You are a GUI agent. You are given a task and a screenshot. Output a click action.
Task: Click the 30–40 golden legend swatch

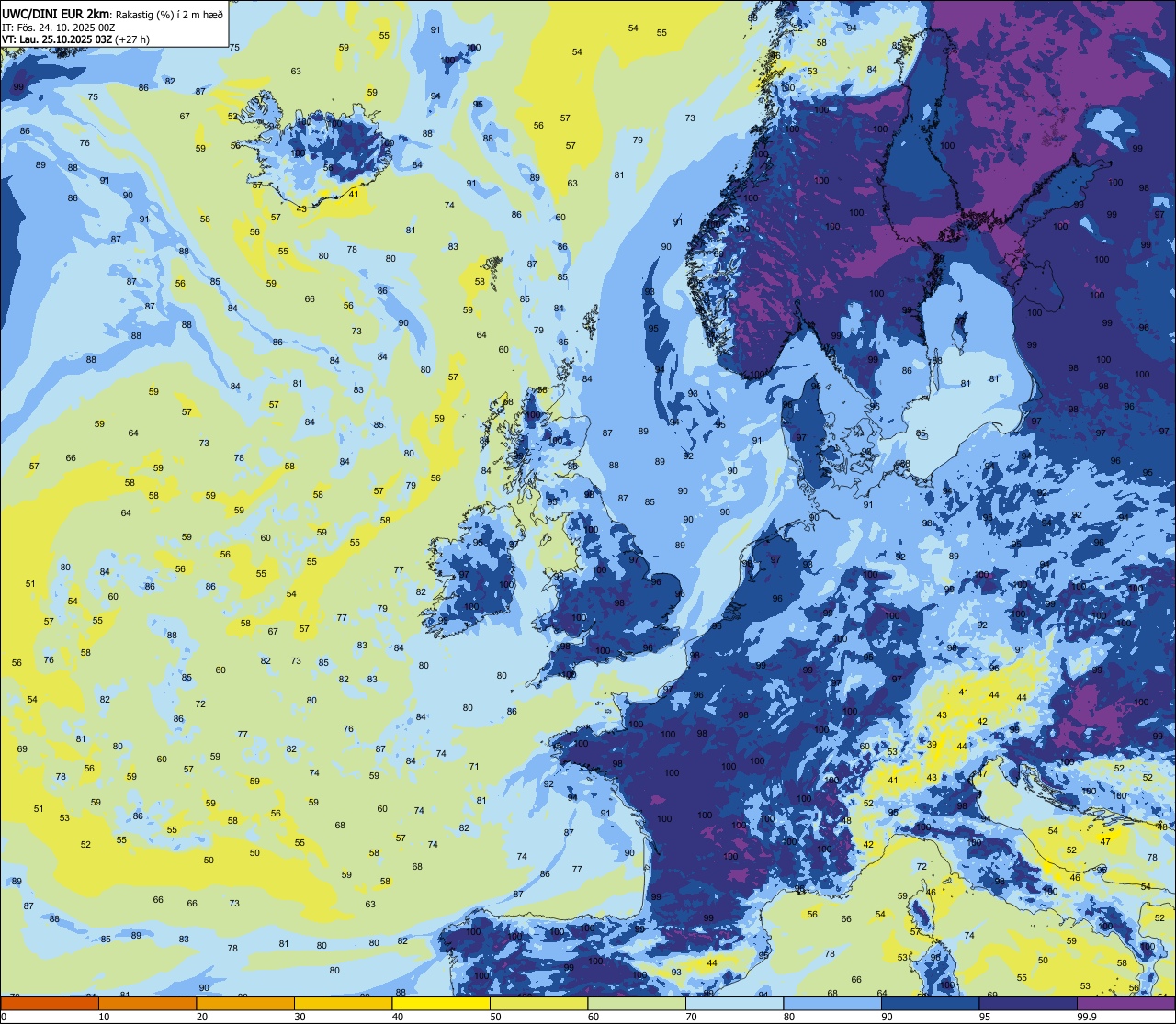coord(343,1003)
